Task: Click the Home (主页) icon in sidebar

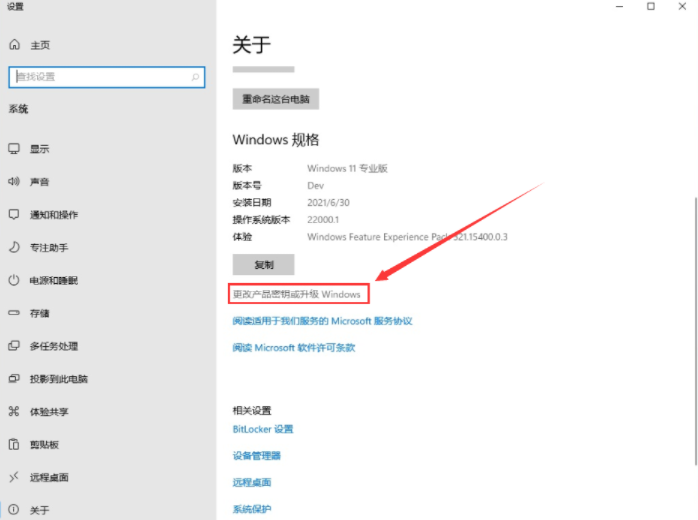Action: point(14,45)
